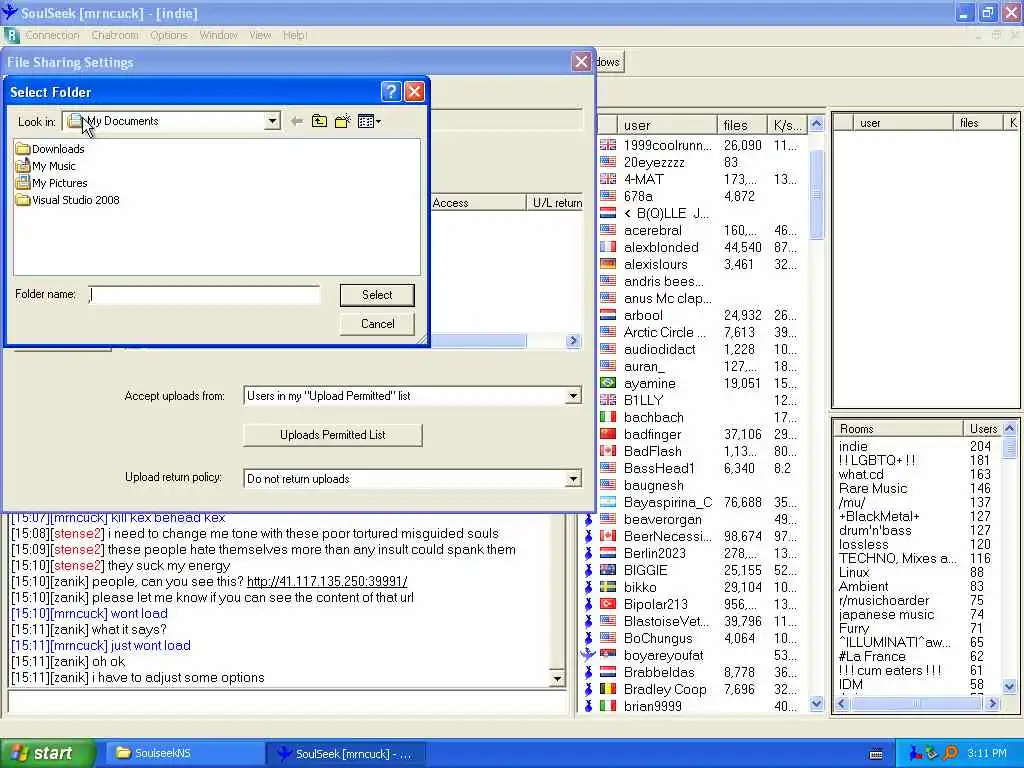Click the SoulSeek app icon in title bar
Screen dimensions: 1024x768
(10, 12)
